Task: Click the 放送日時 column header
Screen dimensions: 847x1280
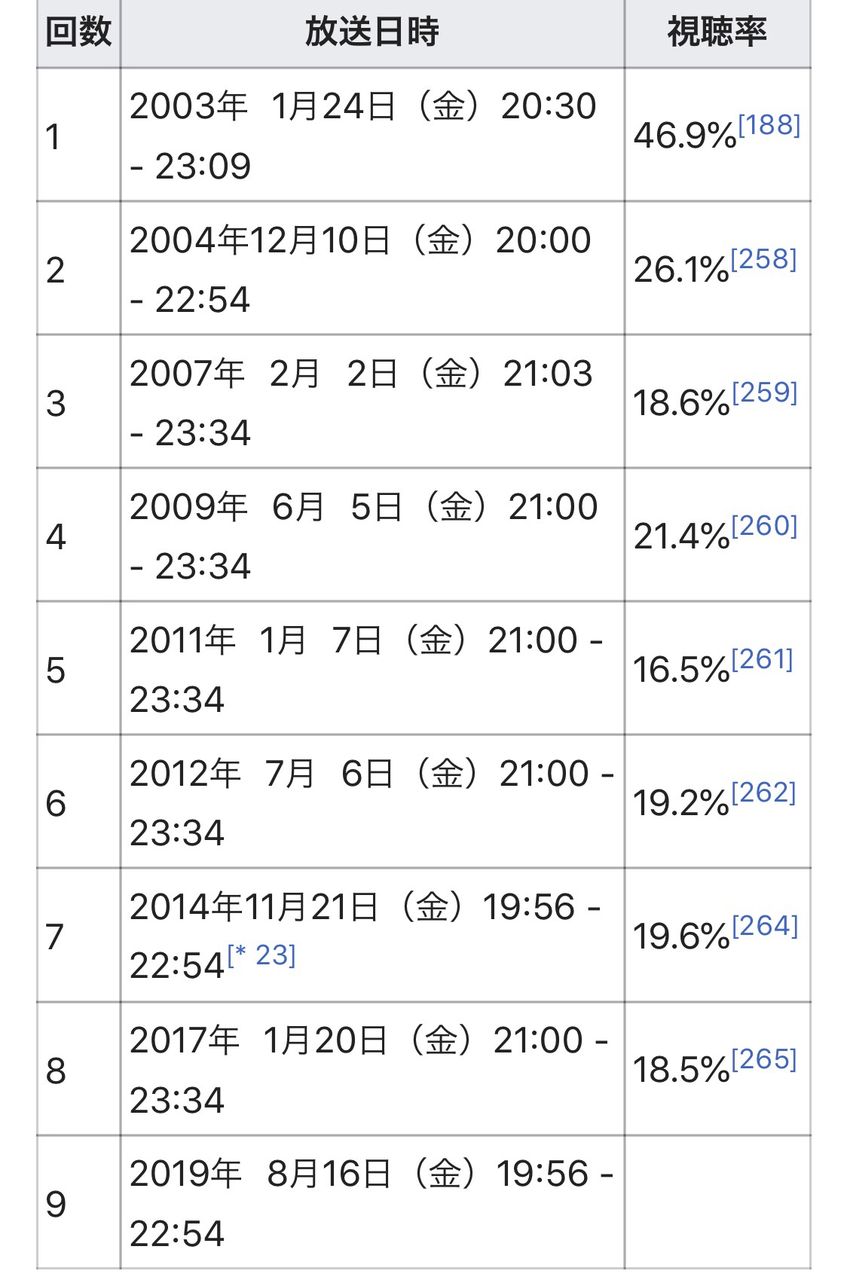Action: pyautogui.click(x=372, y=34)
